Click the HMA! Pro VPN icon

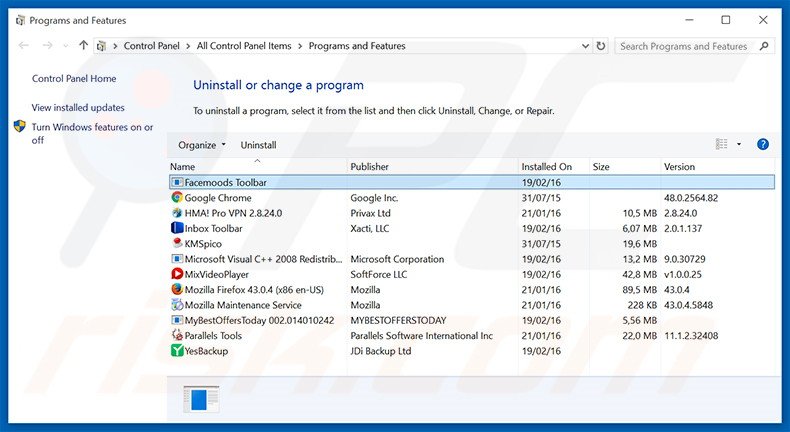tap(177, 213)
